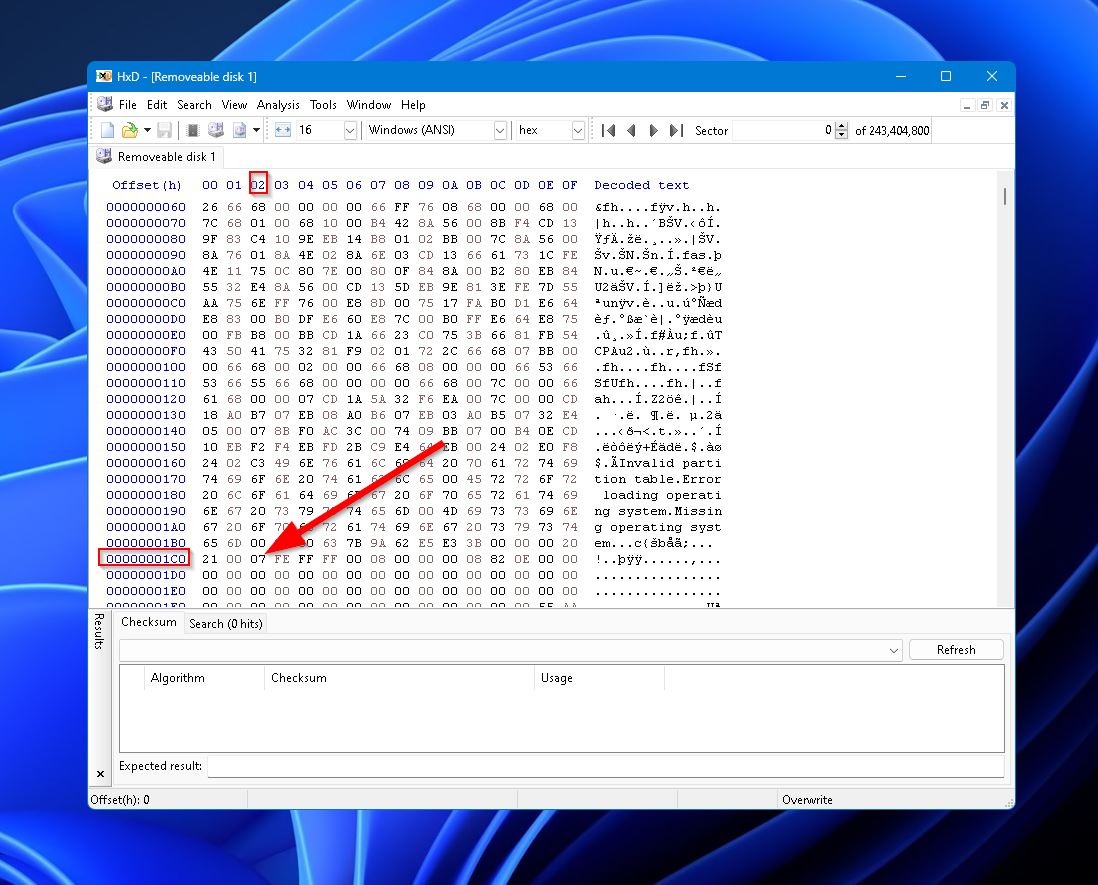The image size is (1098, 885).
Task: Go to the next sector
Action: pos(654,130)
